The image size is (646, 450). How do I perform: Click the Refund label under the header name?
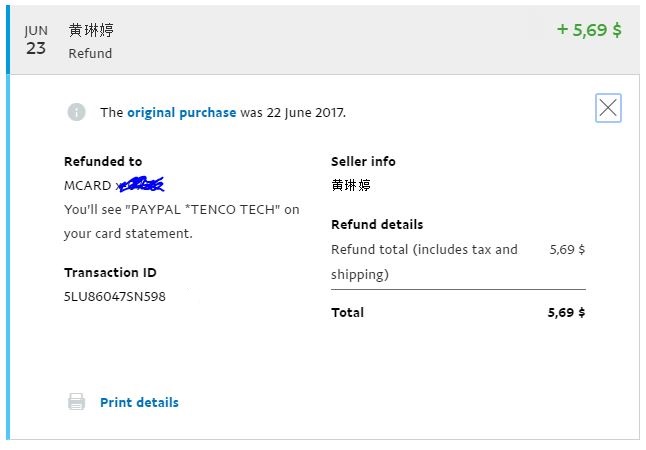[x=90, y=53]
